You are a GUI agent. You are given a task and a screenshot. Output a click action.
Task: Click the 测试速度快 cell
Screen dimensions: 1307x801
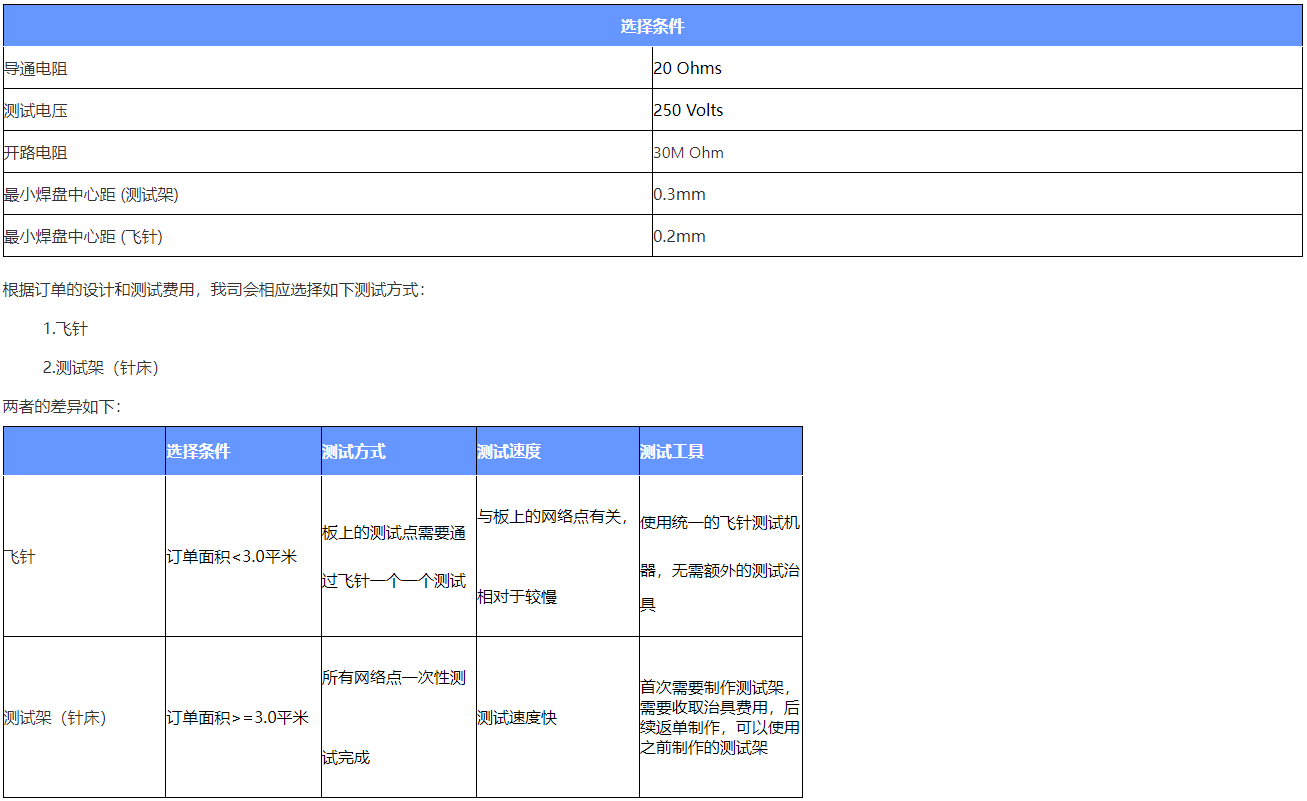517,718
